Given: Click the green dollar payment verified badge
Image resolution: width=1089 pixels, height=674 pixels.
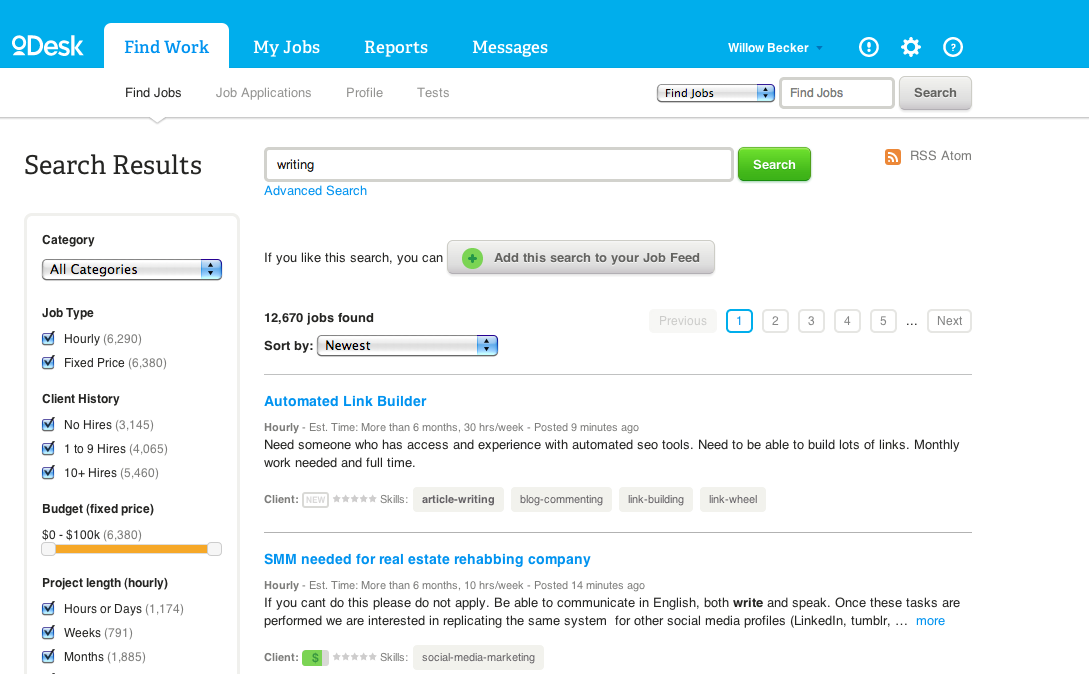Looking at the screenshot, I should (x=315, y=657).
